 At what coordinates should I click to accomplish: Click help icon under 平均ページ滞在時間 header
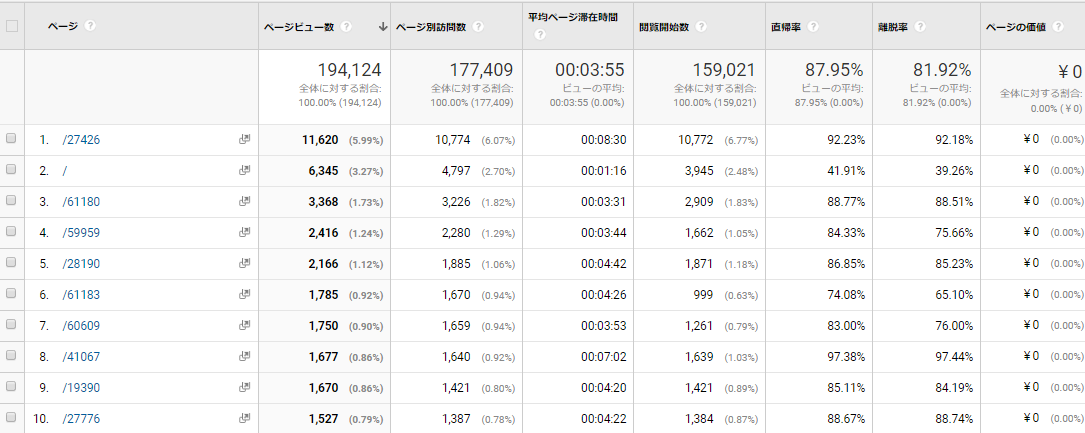point(540,34)
